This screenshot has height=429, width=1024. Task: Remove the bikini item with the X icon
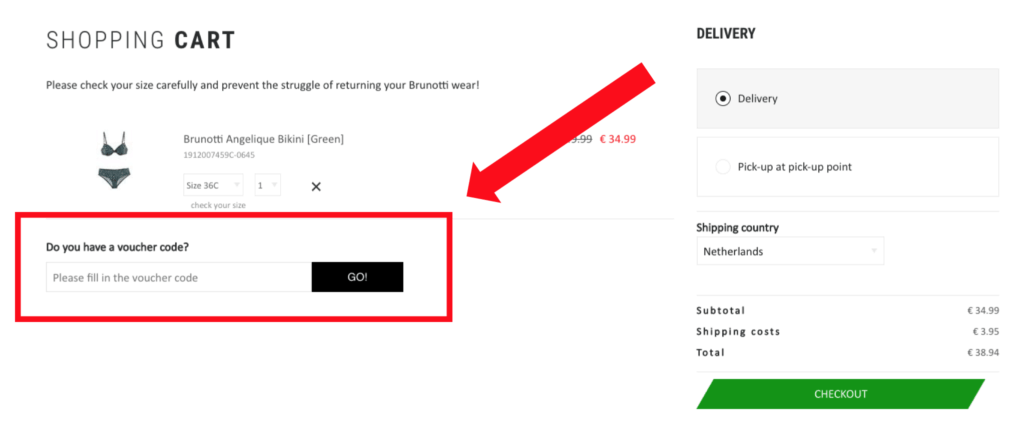pyautogui.click(x=316, y=187)
